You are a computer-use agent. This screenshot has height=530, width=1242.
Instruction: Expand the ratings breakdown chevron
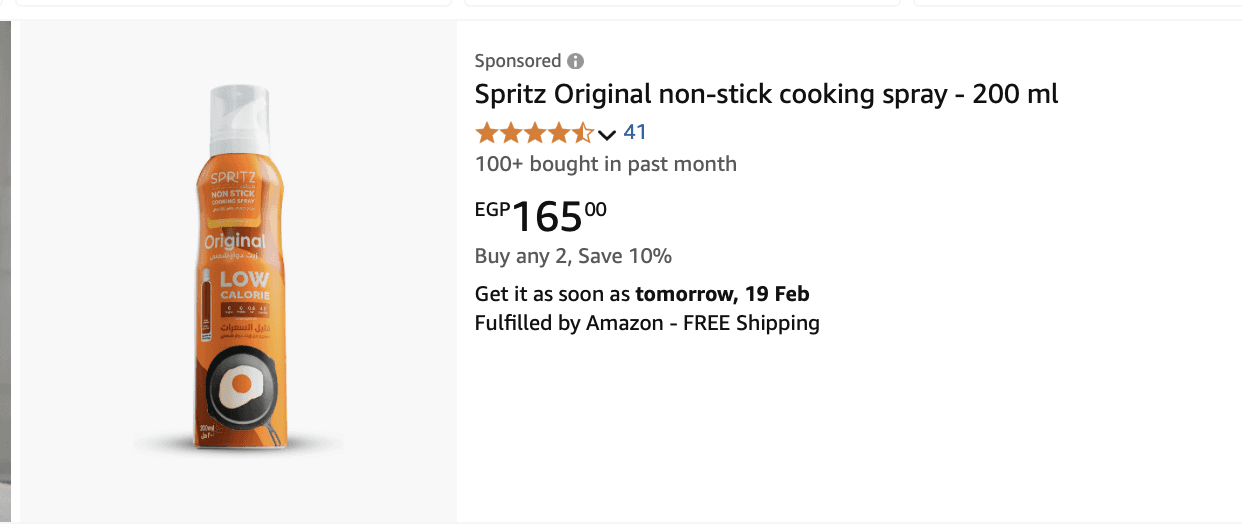(607, 134)
